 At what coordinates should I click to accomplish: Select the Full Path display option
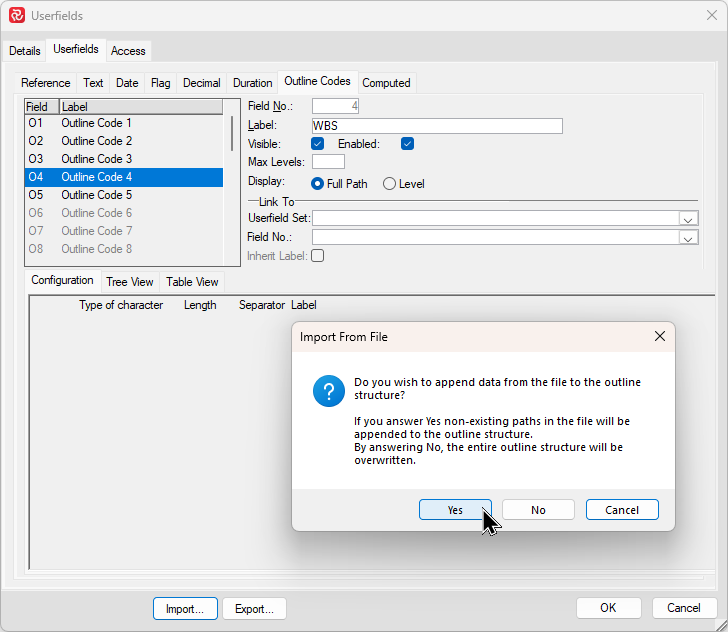(318, 184)
